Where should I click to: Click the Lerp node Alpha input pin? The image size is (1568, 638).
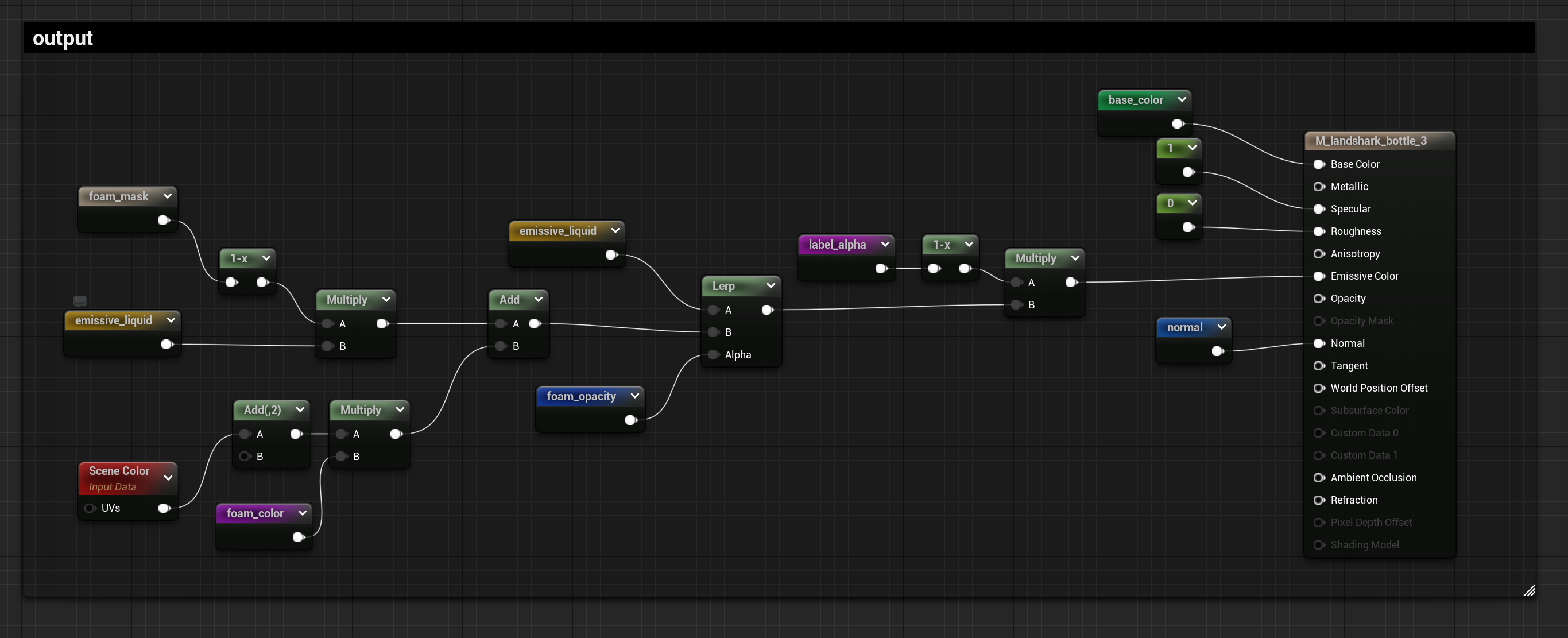(x=714, y=354)
